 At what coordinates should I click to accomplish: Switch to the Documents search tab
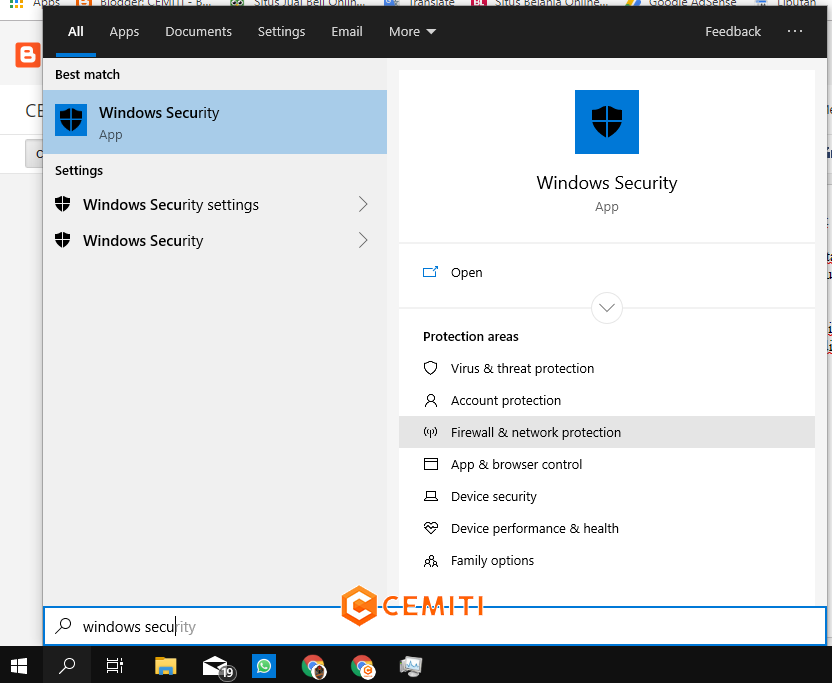(198, 32)
